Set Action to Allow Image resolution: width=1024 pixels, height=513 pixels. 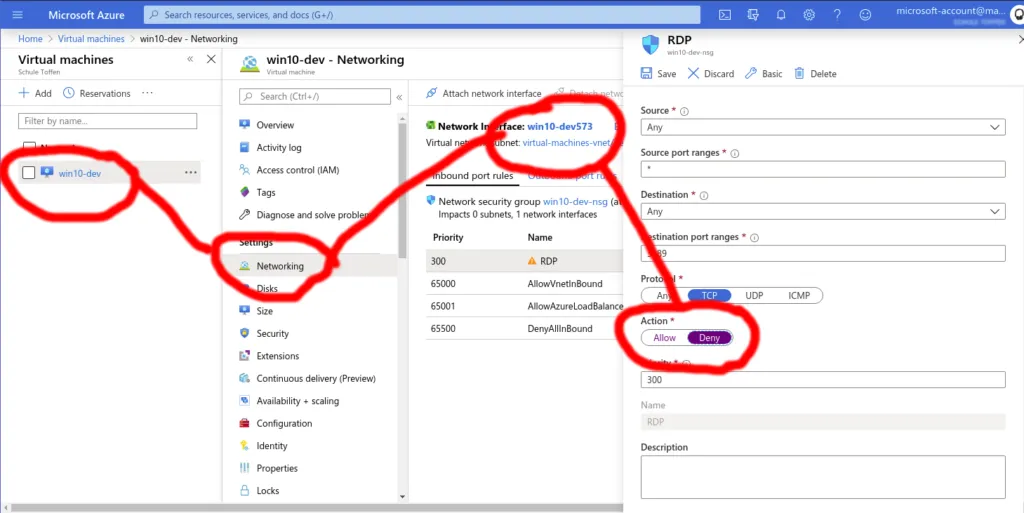coord(664,337)
